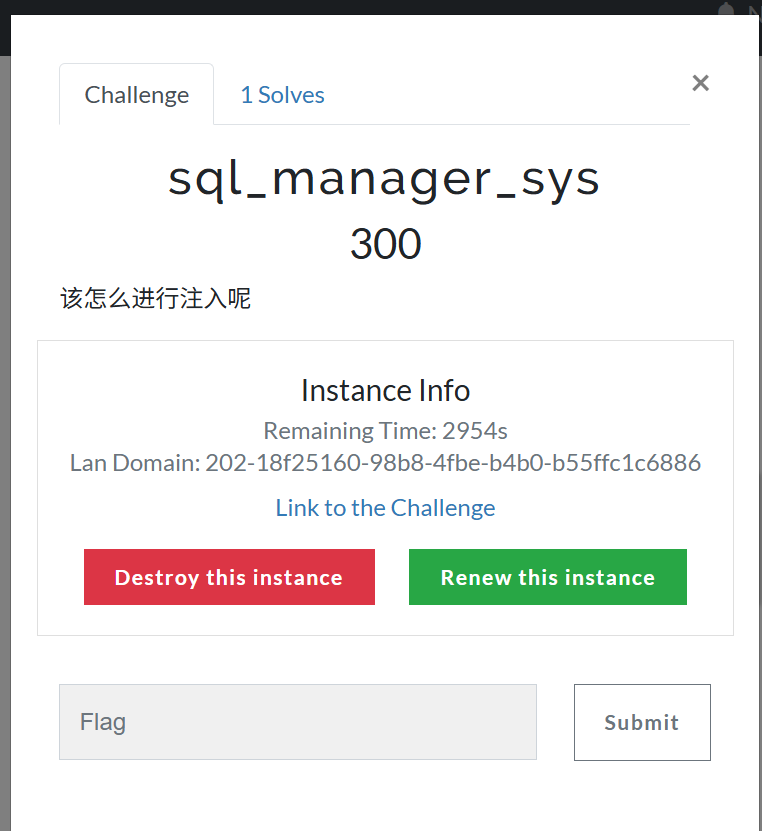The height and width of the screenshot is (831, 762).
Task: Switch to the Challenge tab
Action: pos(137,95)
